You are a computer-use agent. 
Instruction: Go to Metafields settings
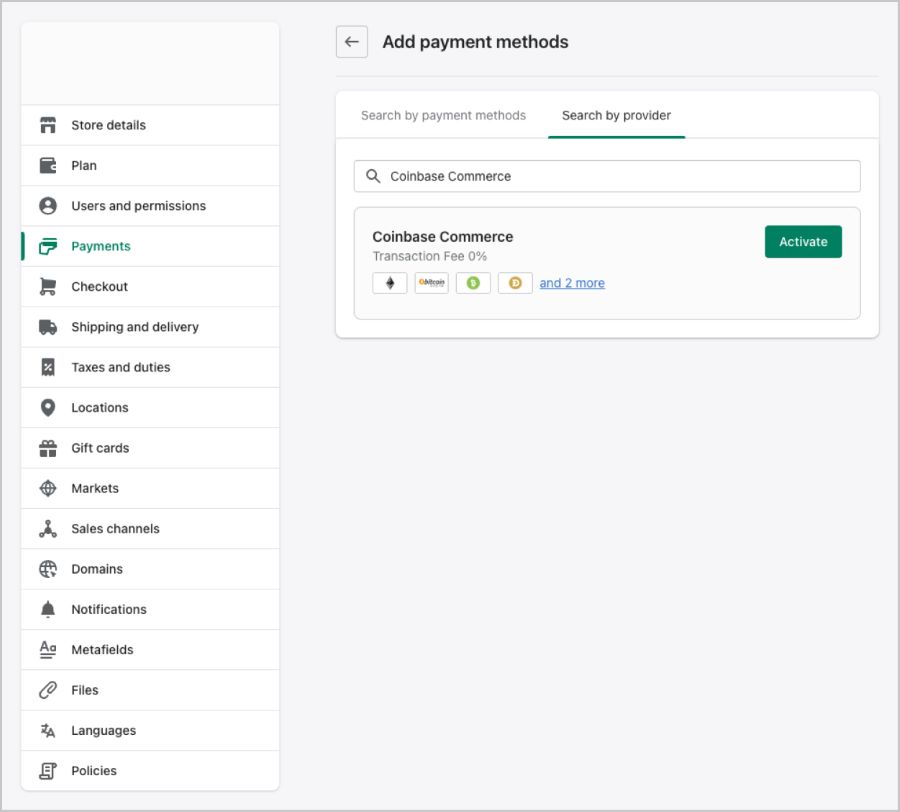pos(150,650)
